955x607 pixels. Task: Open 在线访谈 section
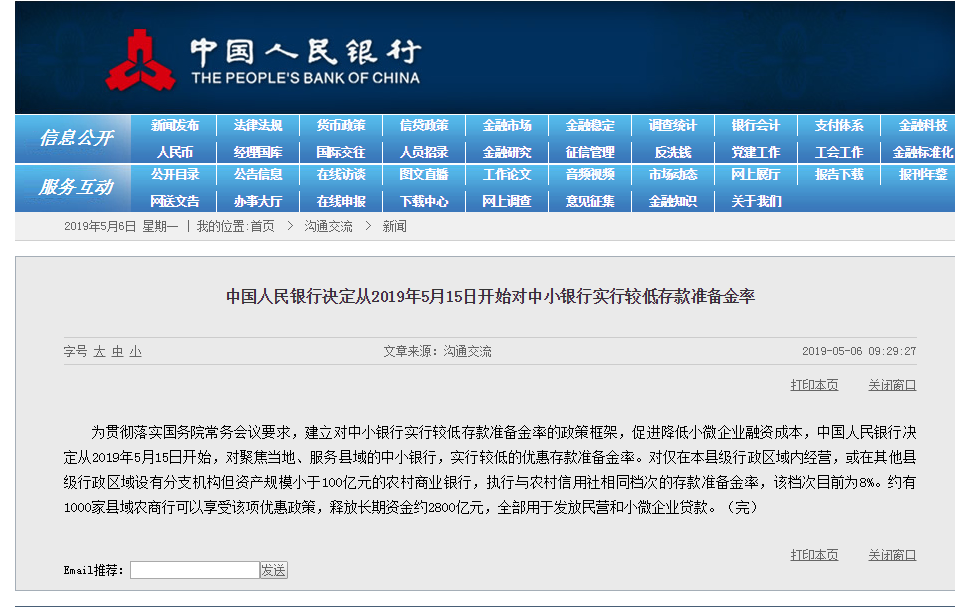click(x=340, y=174)
